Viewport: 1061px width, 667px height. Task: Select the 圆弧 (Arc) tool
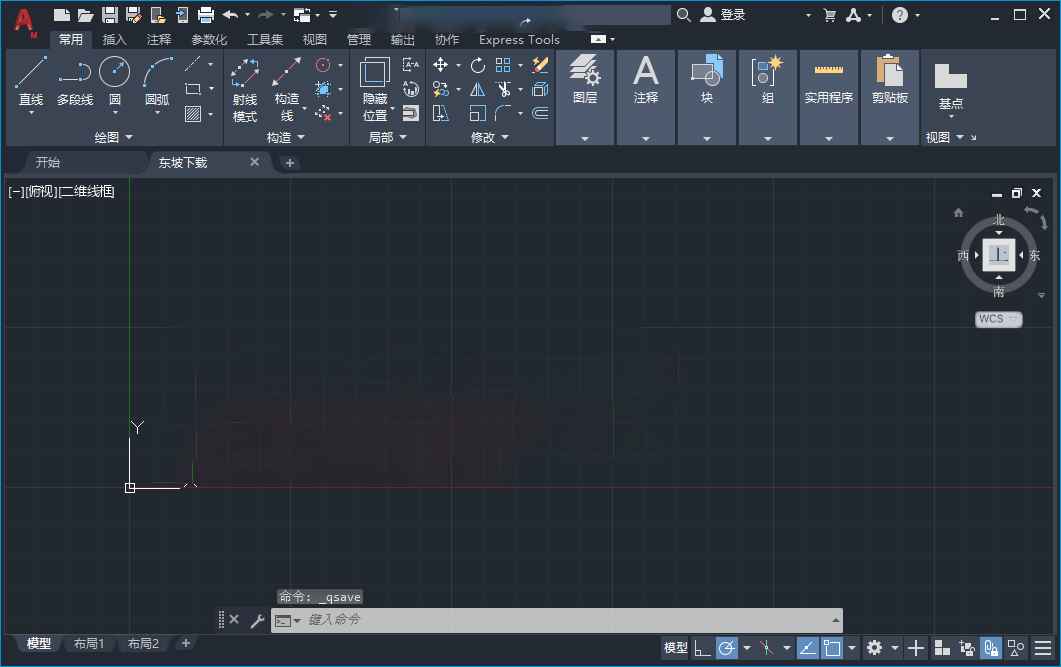click(157, 81)
